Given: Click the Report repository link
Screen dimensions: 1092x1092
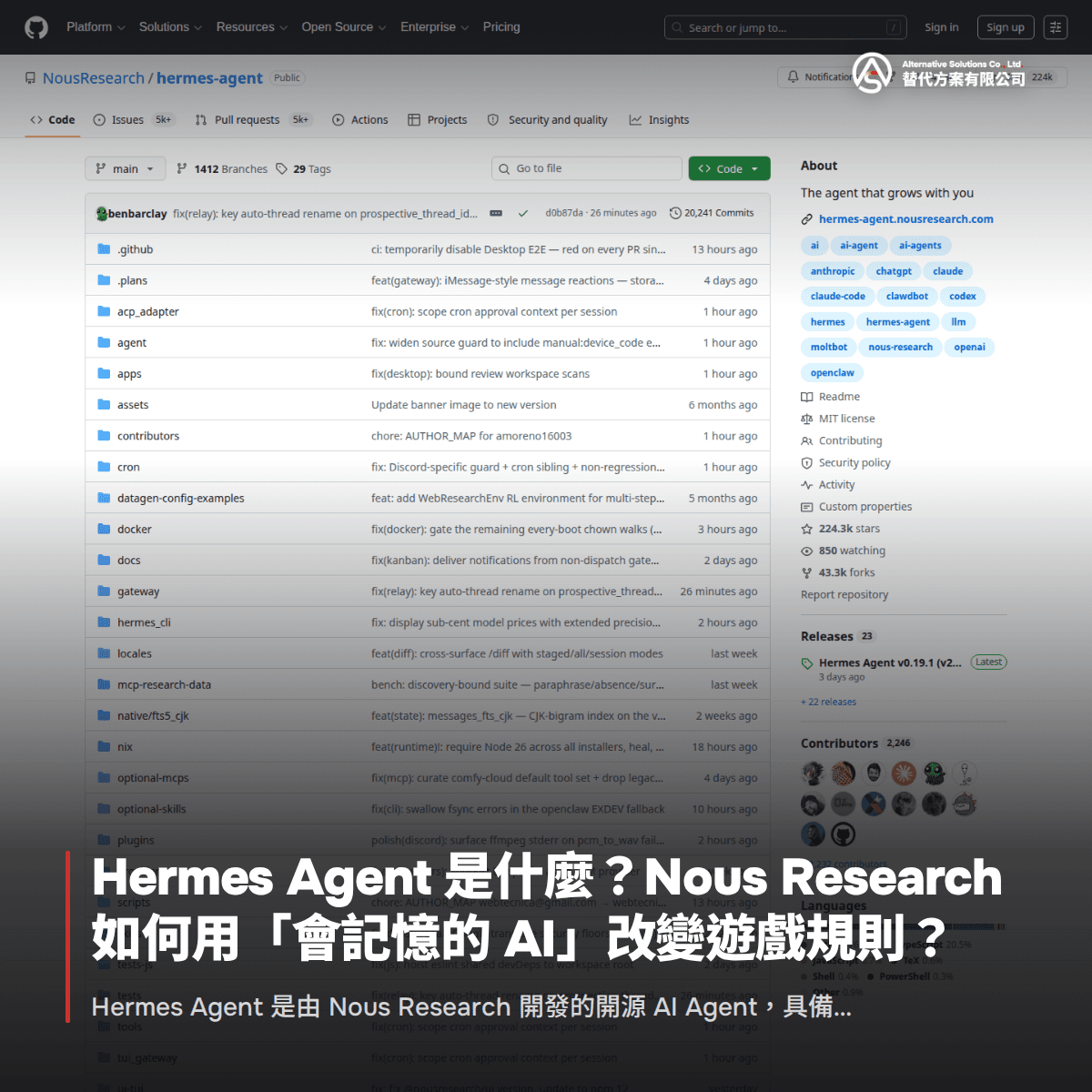Looking at the screenshot, I should point(844,595).
